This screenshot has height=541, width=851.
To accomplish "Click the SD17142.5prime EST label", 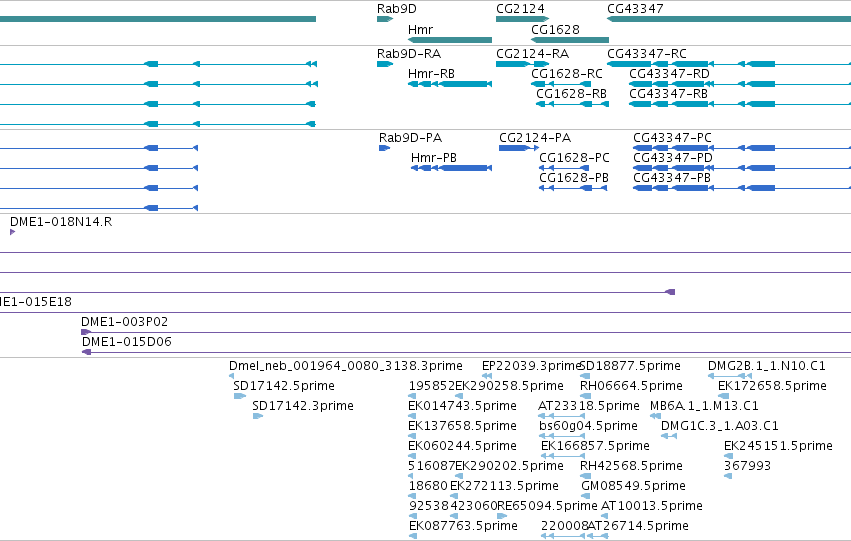I will pyautogui.click(x=284, y=386).
